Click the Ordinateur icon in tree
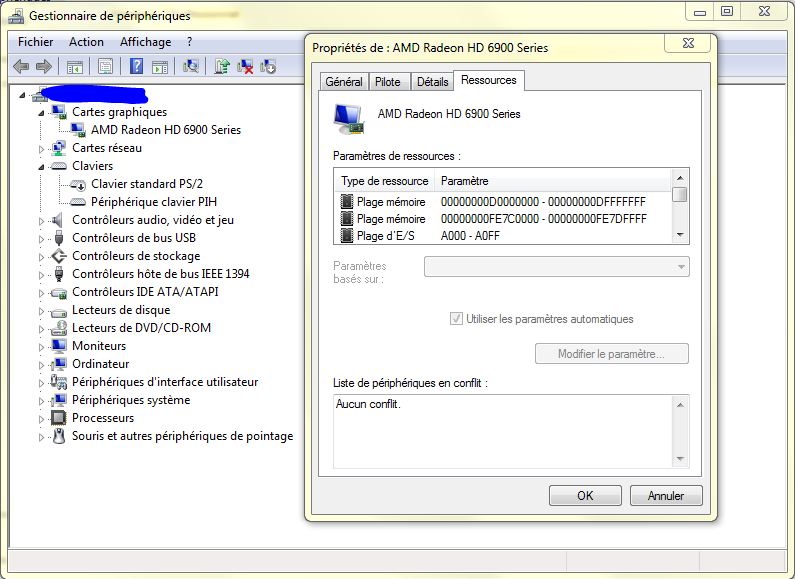This screenshot has width=795, height=579. click(x=59, y=364)
